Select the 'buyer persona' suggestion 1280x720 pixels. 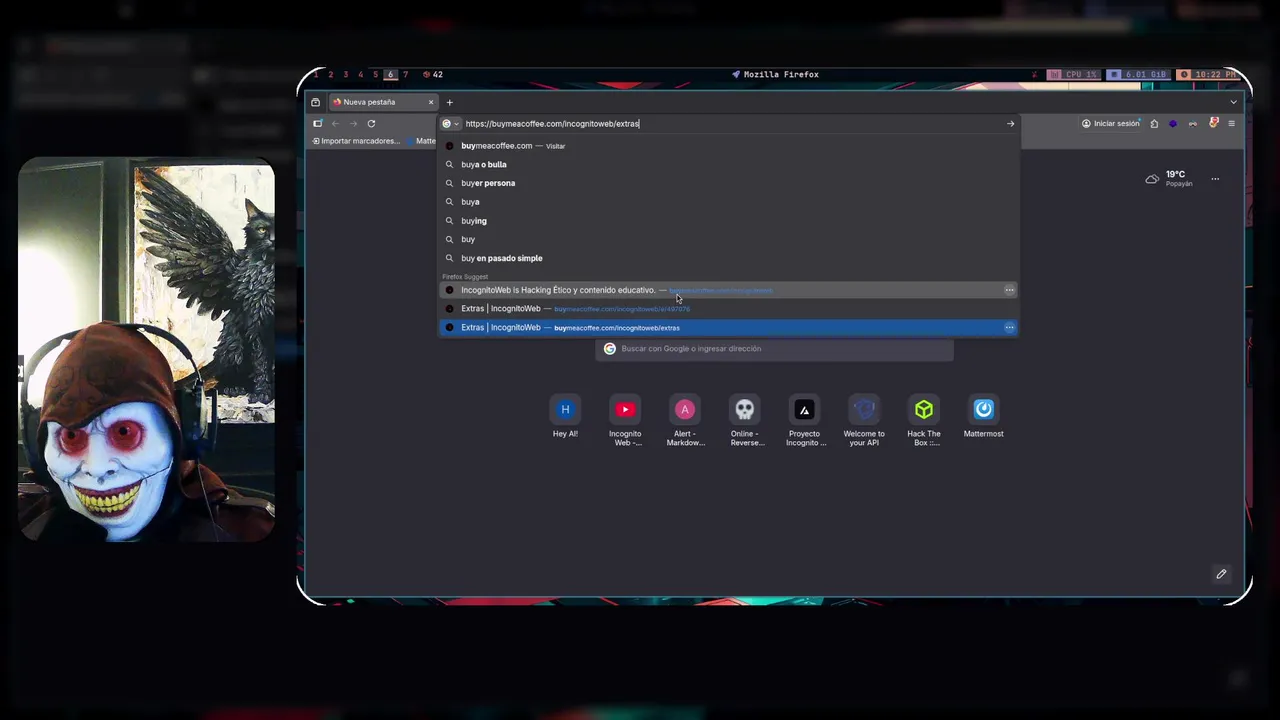729,183
